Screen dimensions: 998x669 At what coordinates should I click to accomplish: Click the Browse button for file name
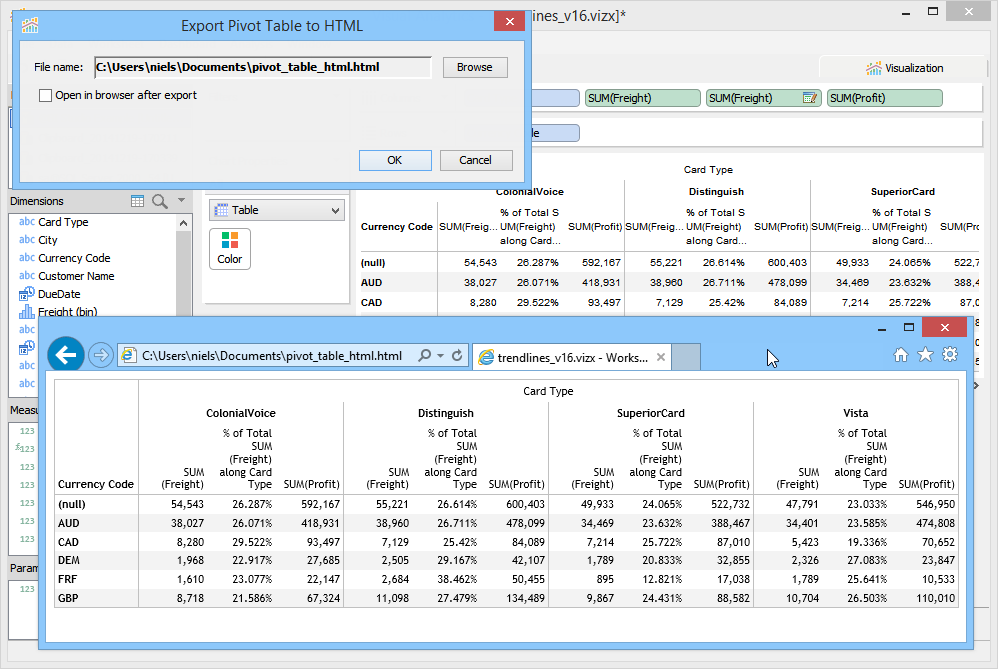click(475, 68)
